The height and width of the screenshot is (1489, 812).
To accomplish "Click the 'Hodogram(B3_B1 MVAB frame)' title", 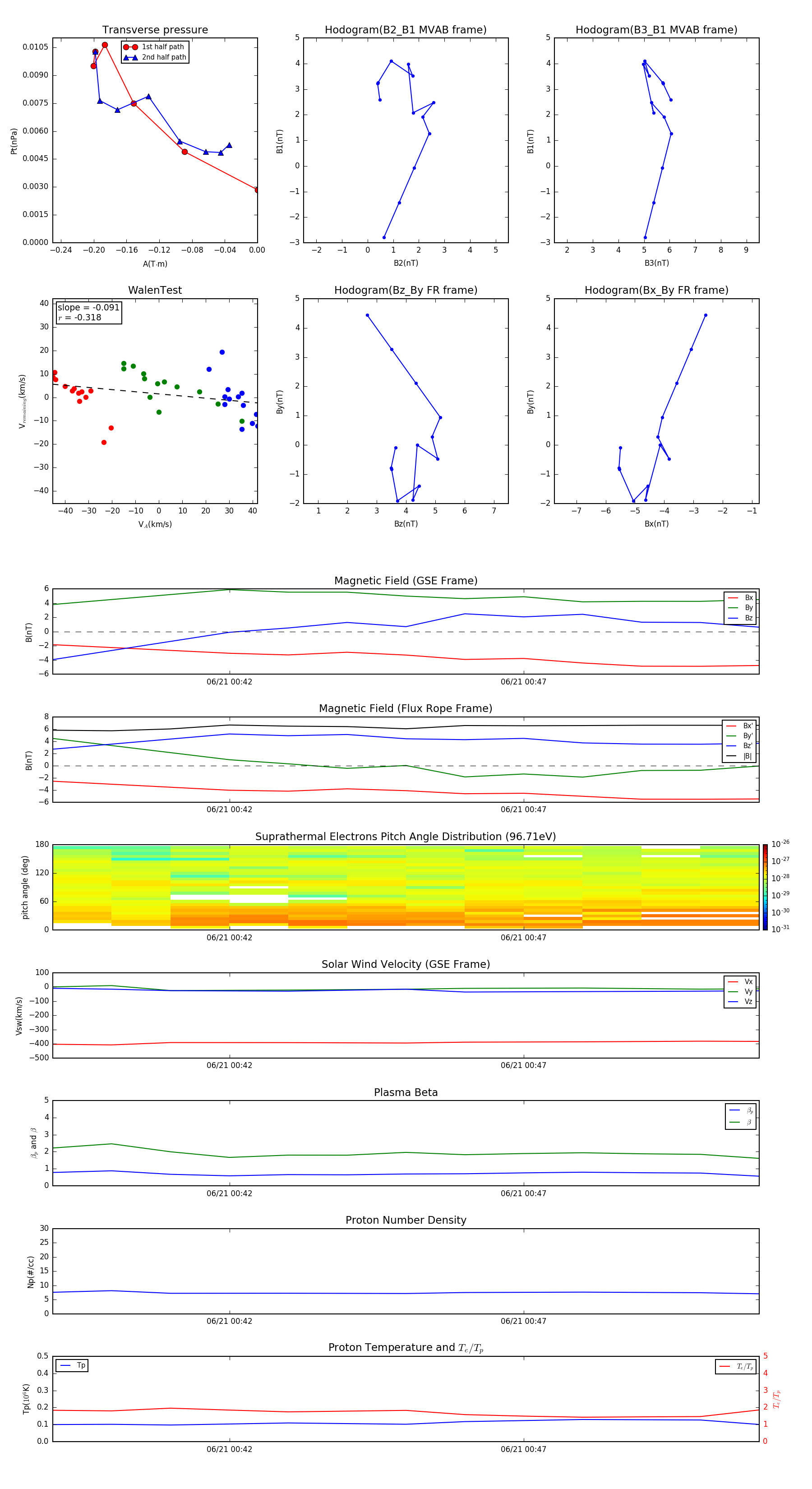I will point(656,30).
